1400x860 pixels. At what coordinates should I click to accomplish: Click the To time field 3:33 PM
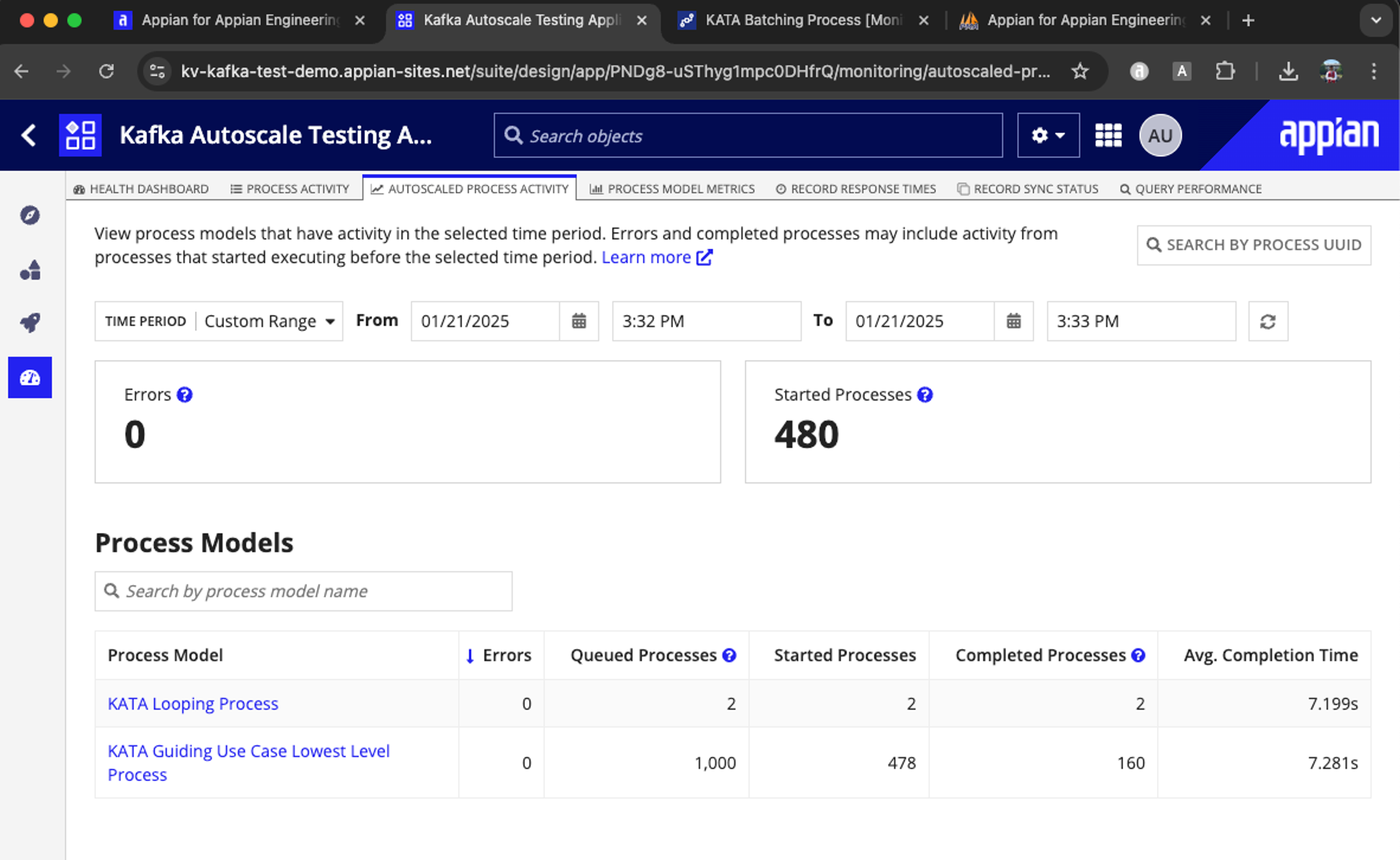point(1141,322)
